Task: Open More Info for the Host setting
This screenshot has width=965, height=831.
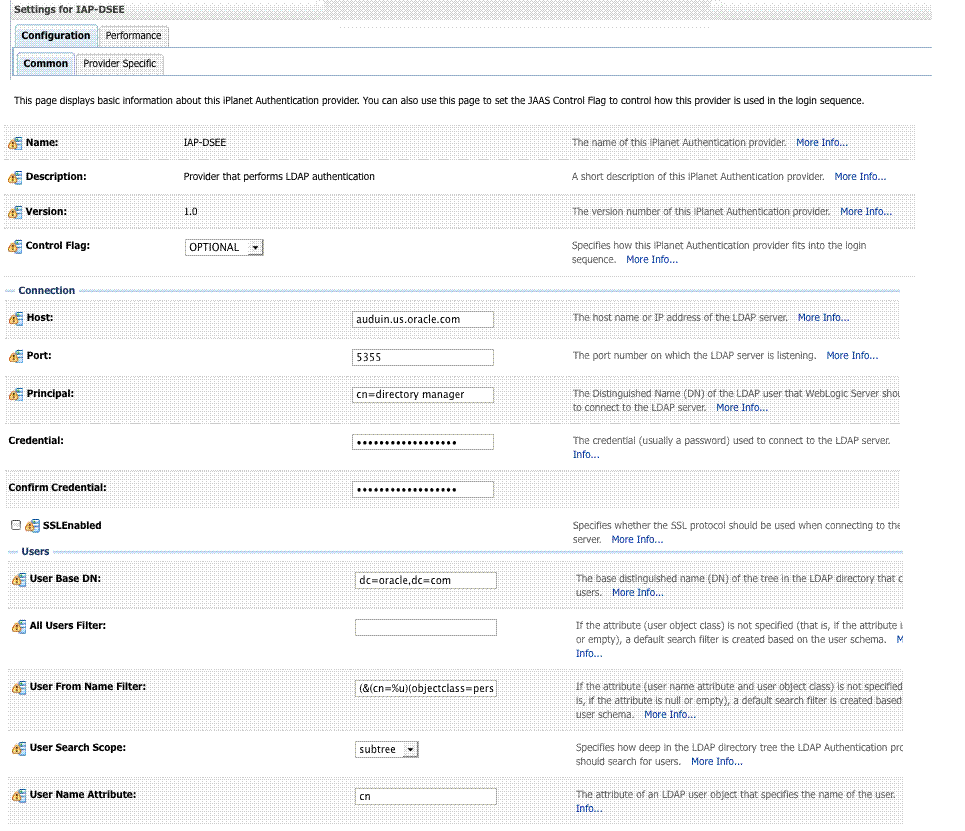Action: click(x=822, y=317)
